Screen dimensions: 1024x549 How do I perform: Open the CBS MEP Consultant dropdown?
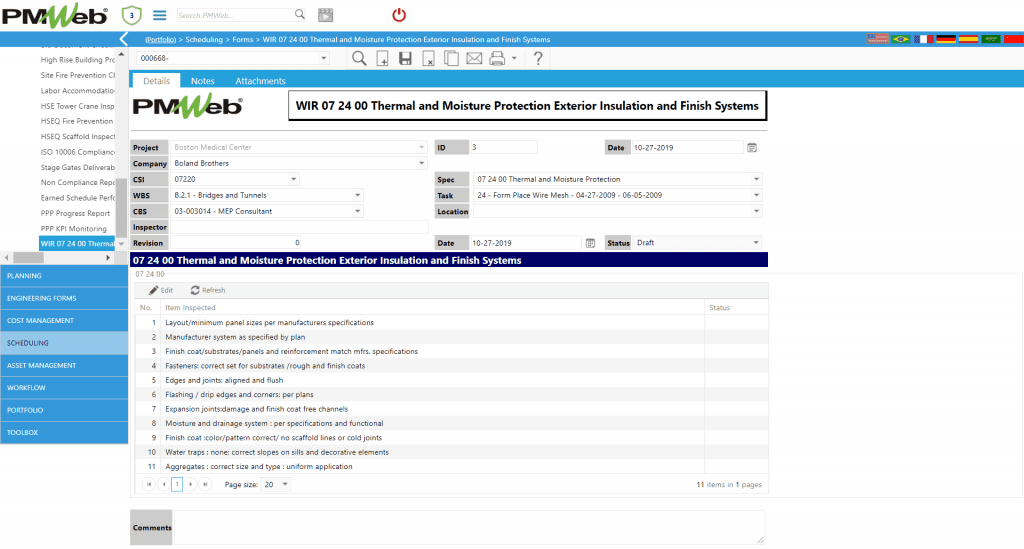(x=357, y=211)
